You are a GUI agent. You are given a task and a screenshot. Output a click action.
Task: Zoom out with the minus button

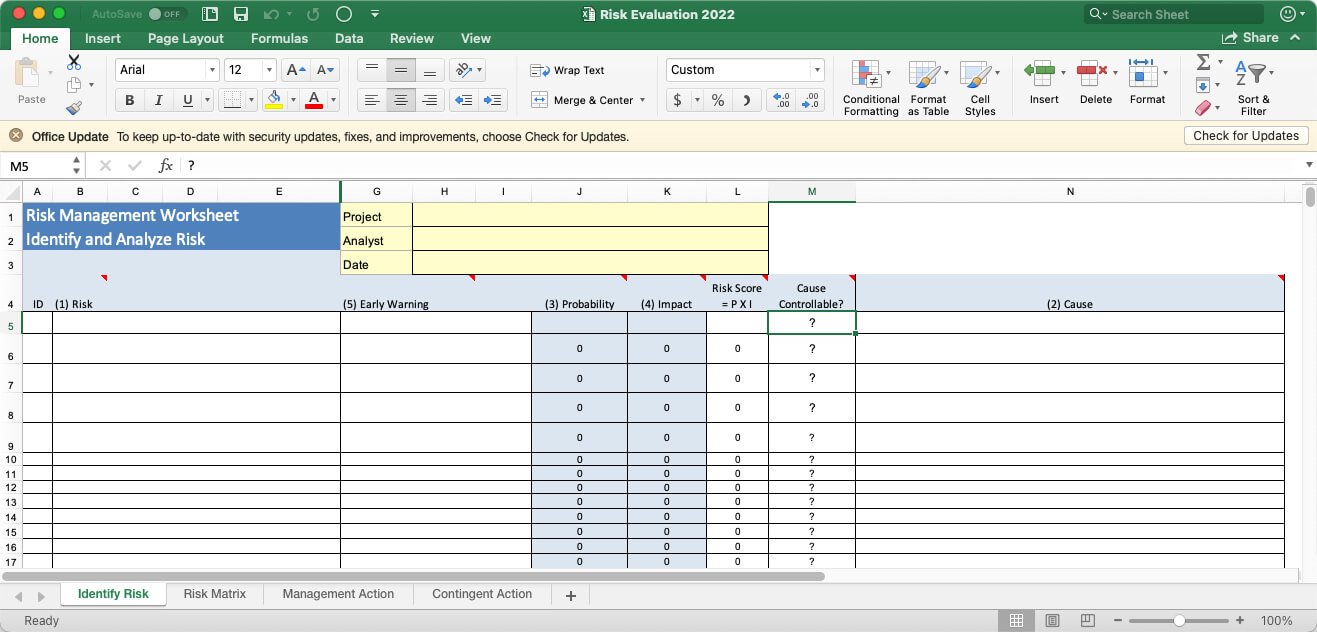tap(1118, 620)
